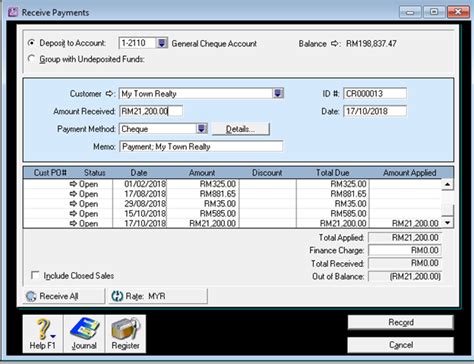Screen dimensions: 474x364
Task: Click the ID # field CR000013
Action: coord(375,93)
